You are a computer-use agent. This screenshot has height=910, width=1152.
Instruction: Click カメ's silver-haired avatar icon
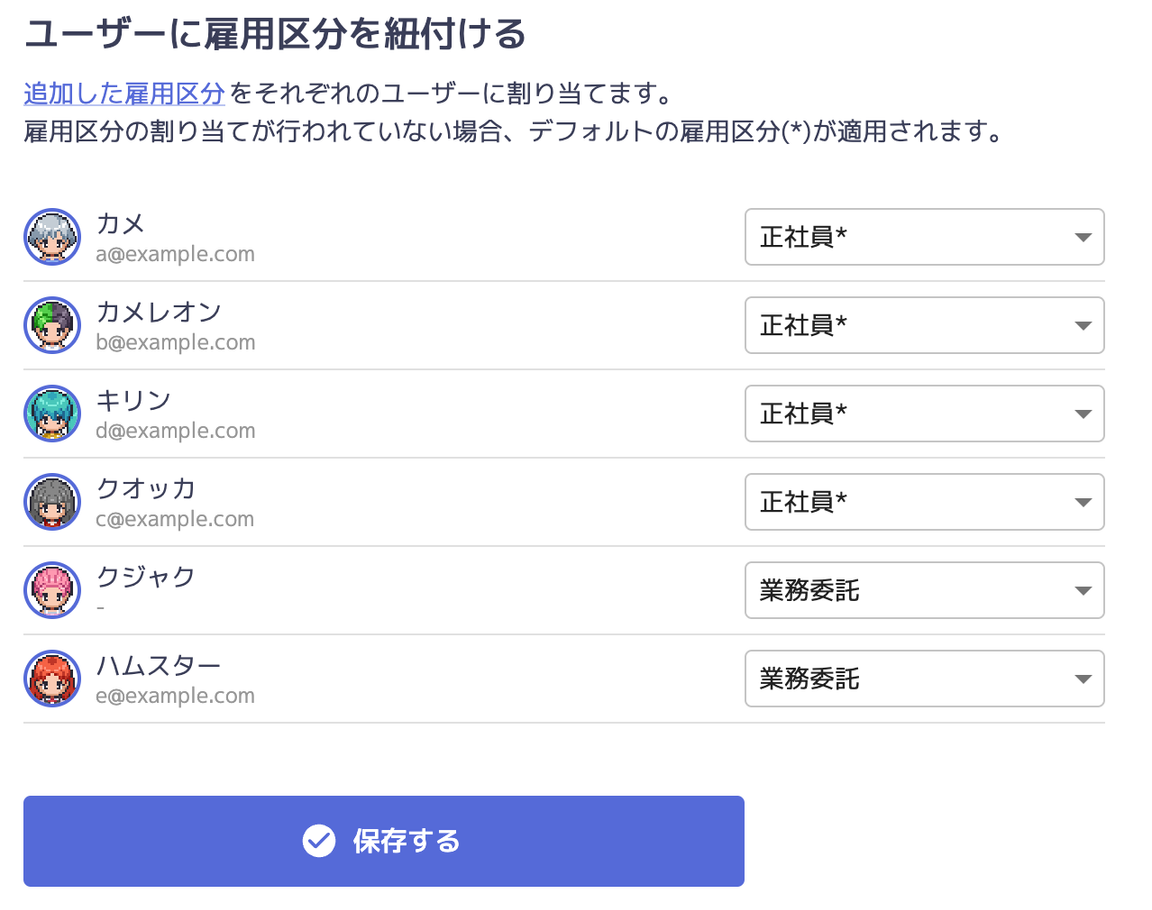52,237
